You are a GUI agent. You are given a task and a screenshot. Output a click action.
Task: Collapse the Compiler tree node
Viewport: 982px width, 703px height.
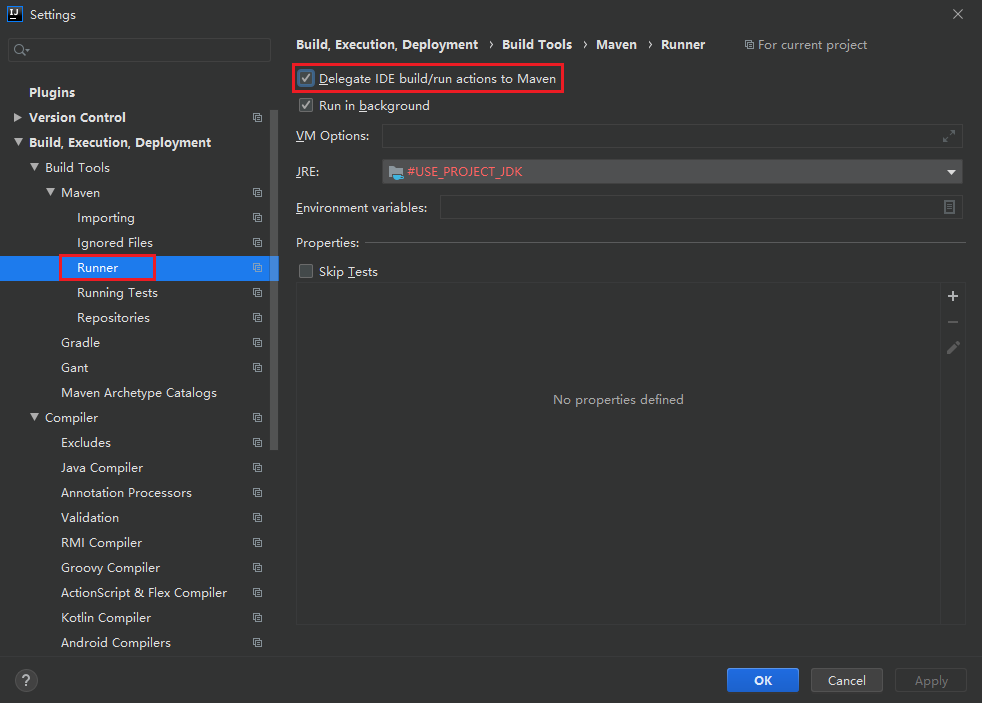click(34, 417)
